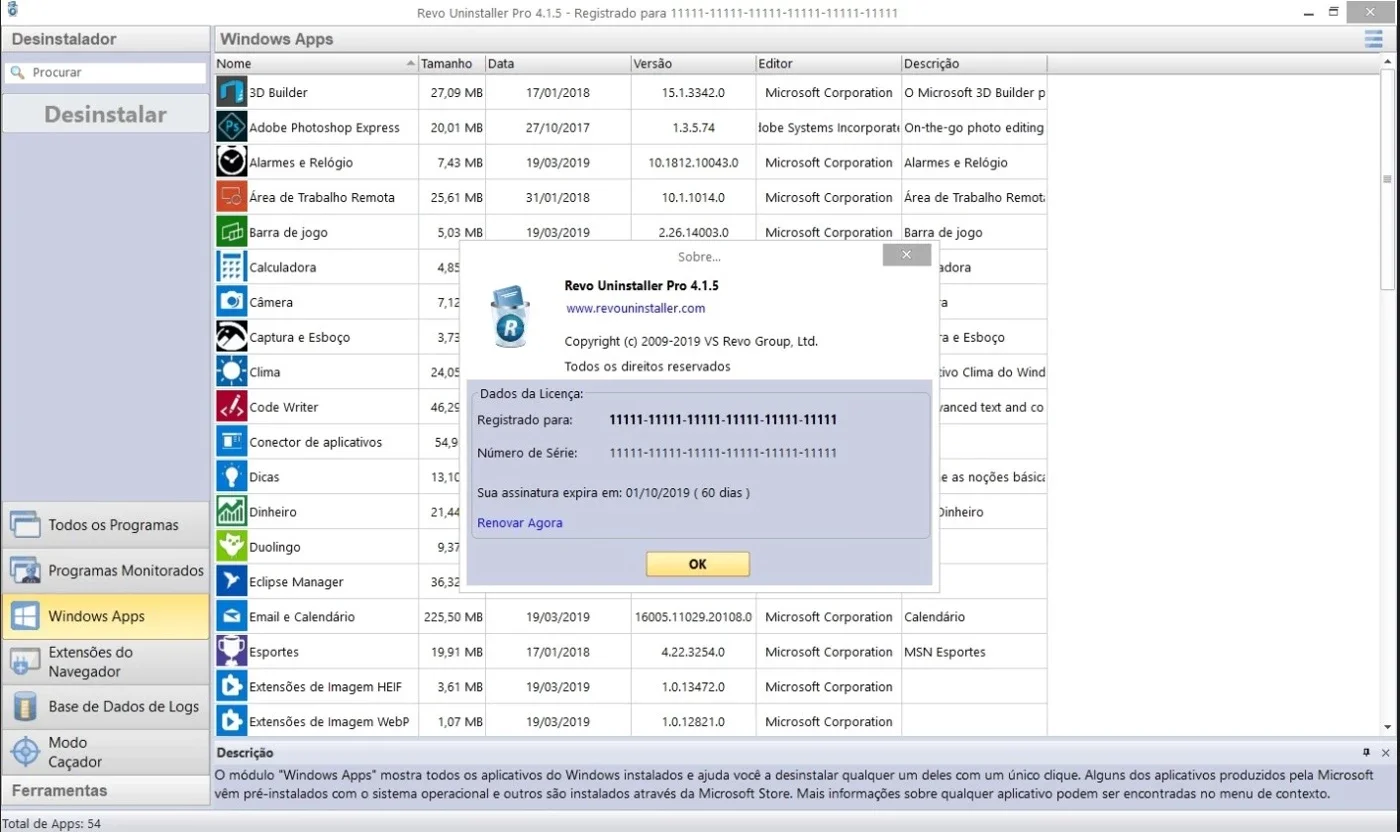This screenshot has width=1400, height=832.
Task: Collapse the Desinstalador panel header
Action: point(105,39)
